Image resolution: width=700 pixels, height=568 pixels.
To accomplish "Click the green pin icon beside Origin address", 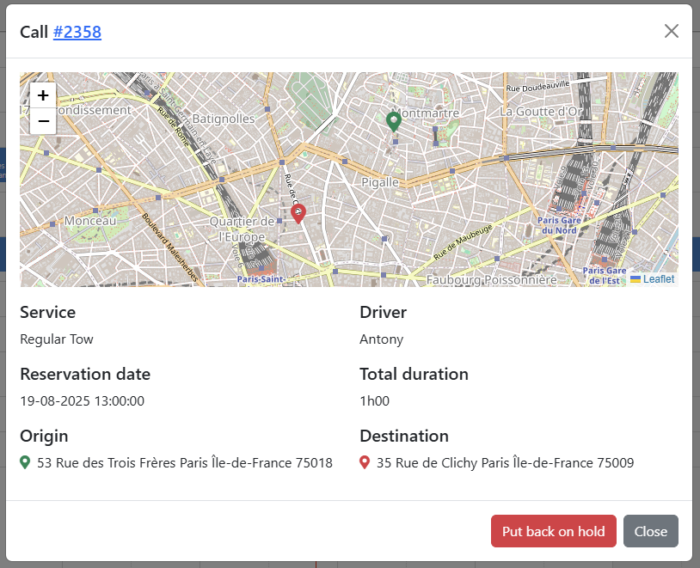I will [26, 463].
